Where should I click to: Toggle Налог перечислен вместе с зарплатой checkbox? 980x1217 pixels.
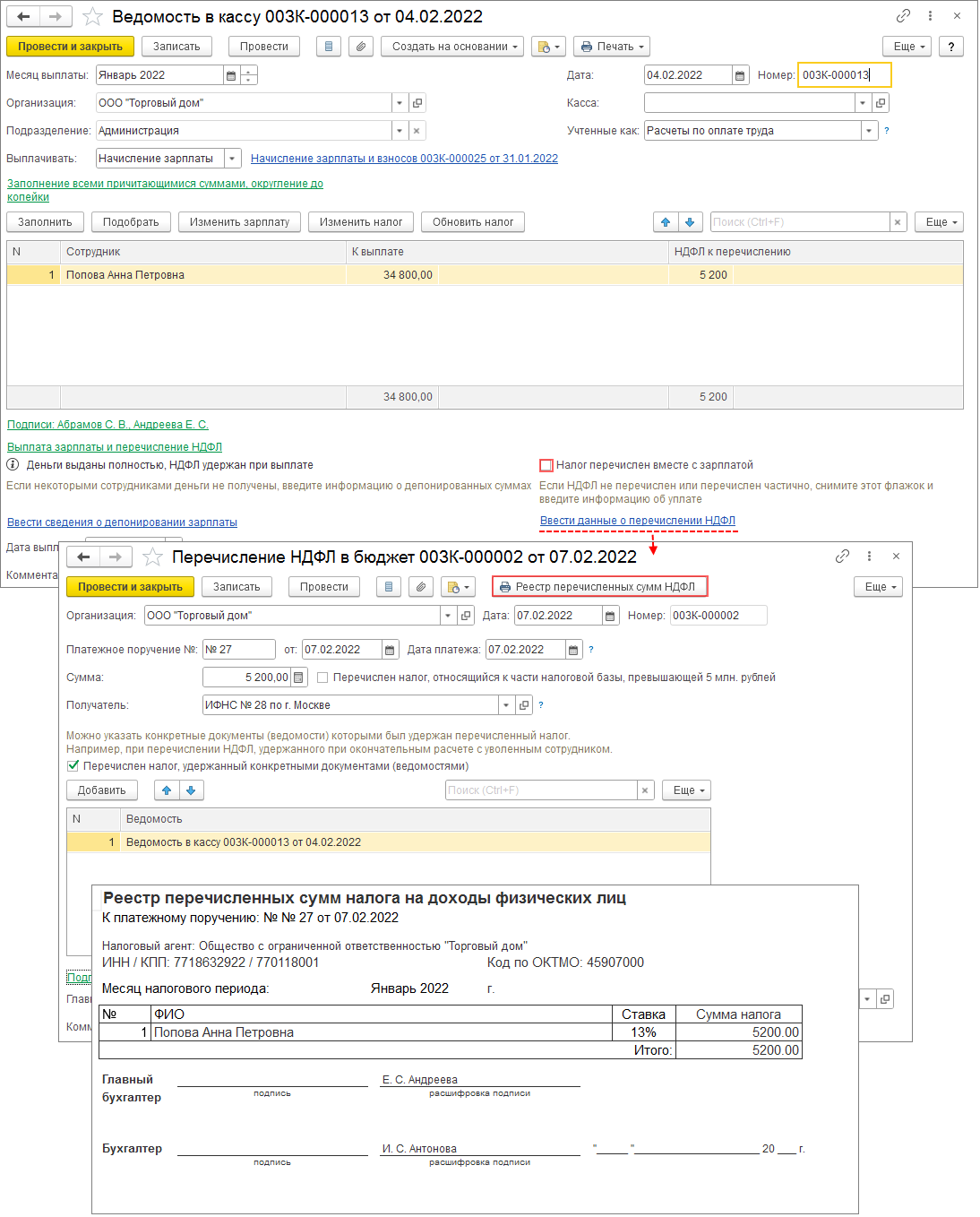[x=546, y=465]
